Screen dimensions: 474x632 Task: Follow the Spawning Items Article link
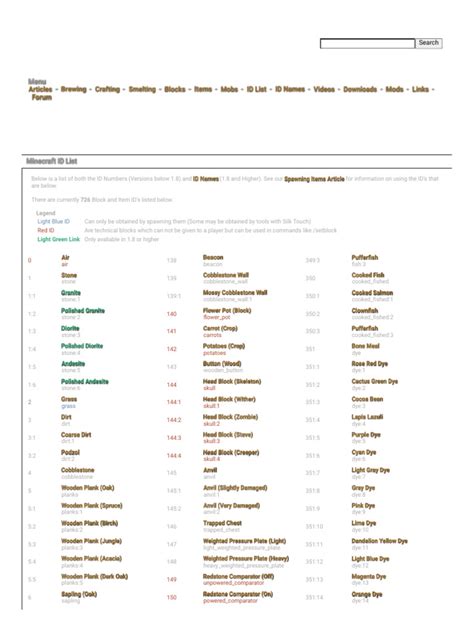[x=314, y=179]
